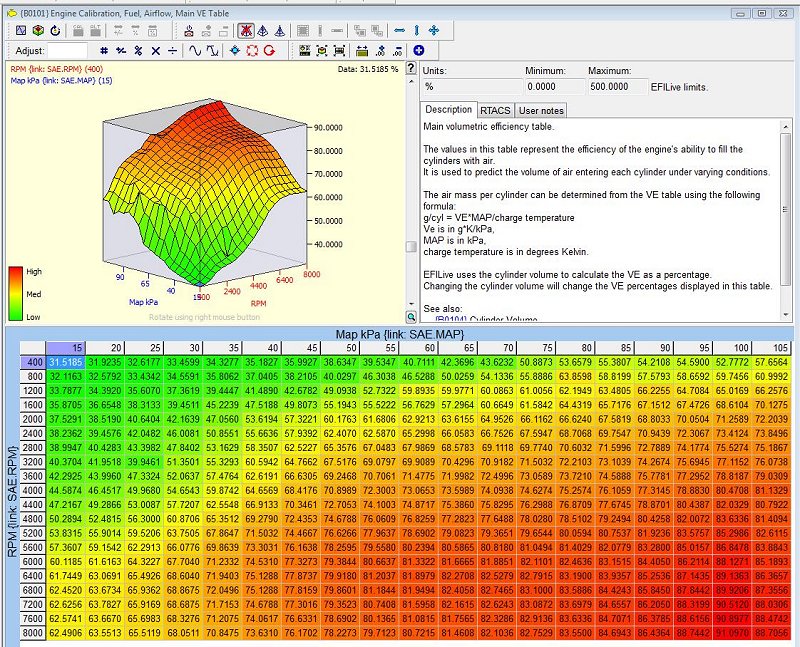This screenshot has width=800, height=647.
Task: Select the 8000 RPM row header
Action: 33,633
